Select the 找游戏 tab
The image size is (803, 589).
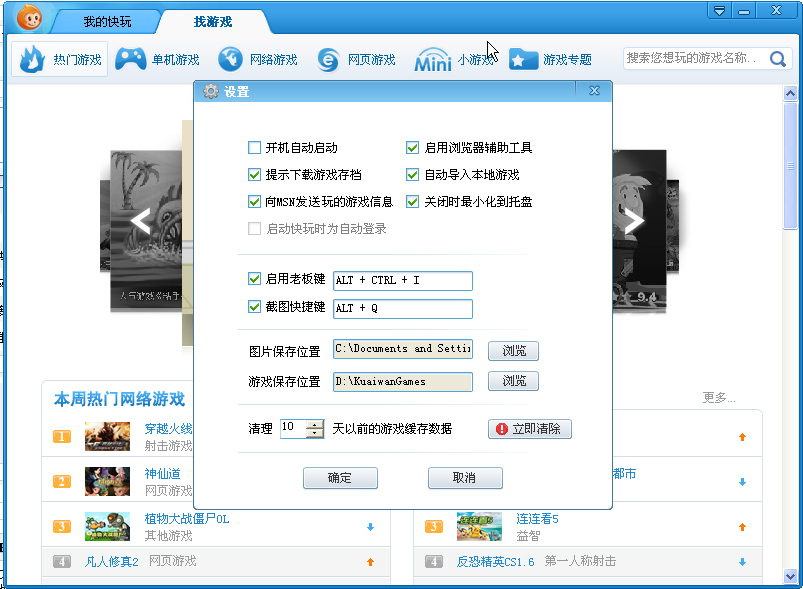pyautogui.click(x=212, y=21)
